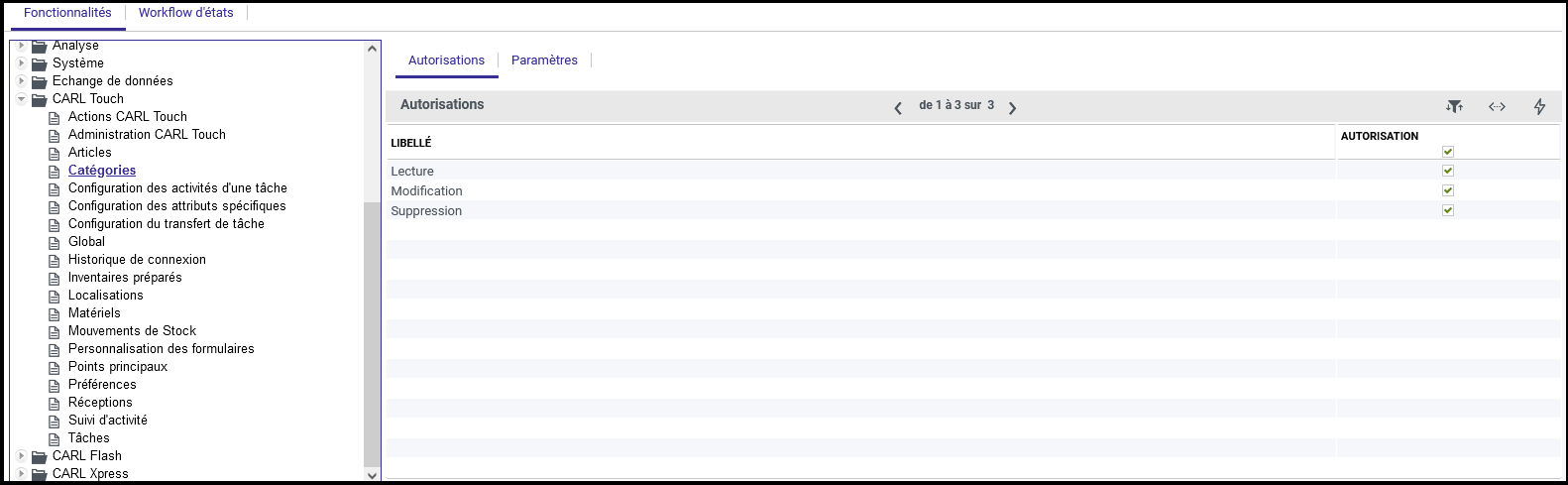
Task: Click the column width adjust arrows icon
Action: coord(1497,106)
